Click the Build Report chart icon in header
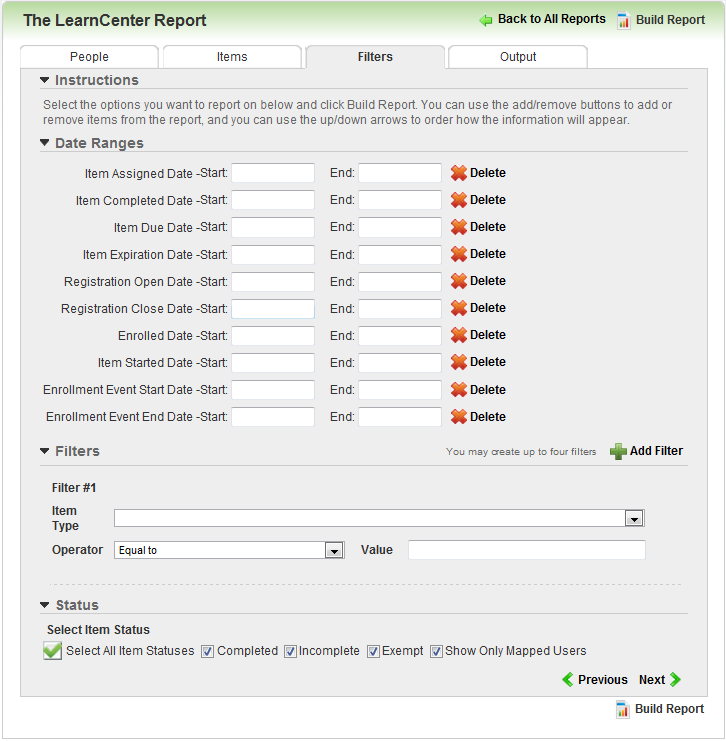Viewport: 726px width, 741px height. click(623, 20)
